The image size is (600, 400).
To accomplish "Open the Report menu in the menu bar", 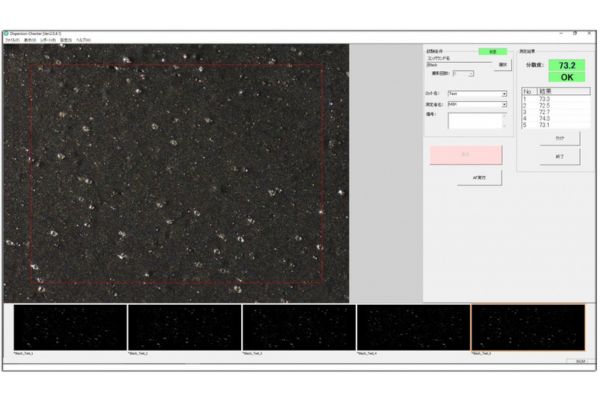I will click(49, 40).
